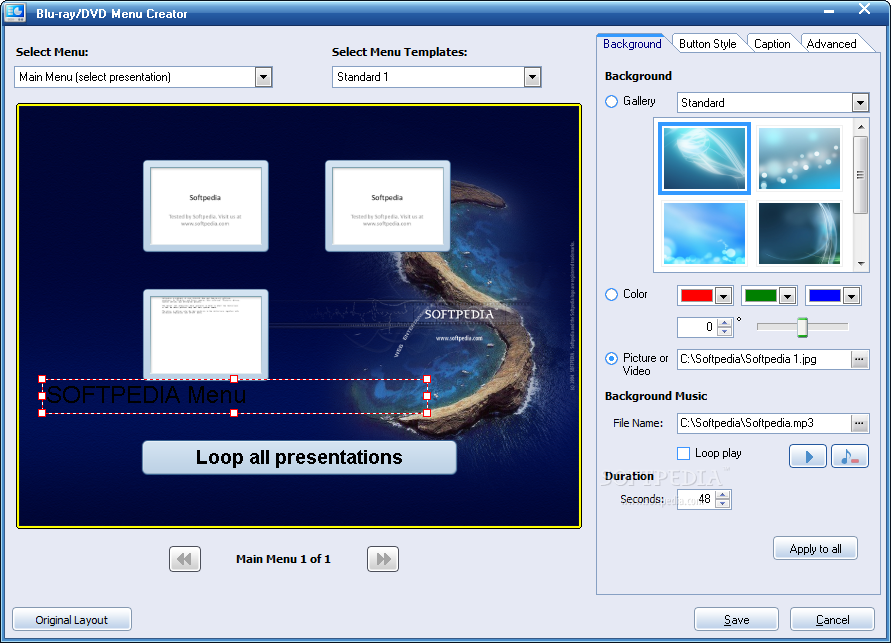Click the Cancel button
Screen dimensions: 891x643
pos(832,620)
